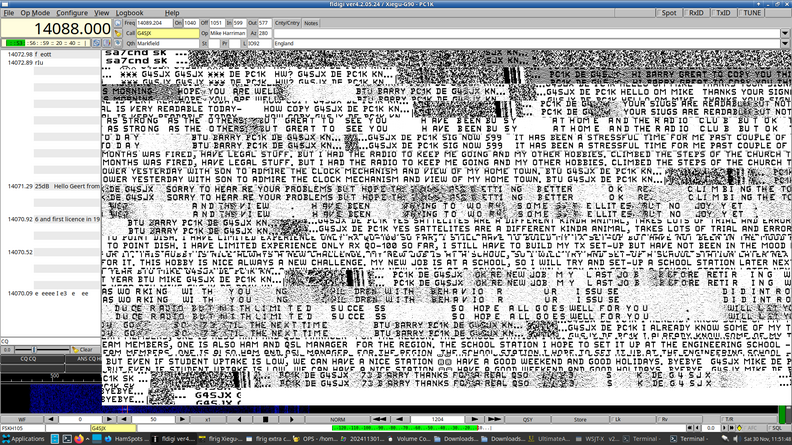
Task: Click the lookup icon beside Qth
Action: click(x=118, y=43)
